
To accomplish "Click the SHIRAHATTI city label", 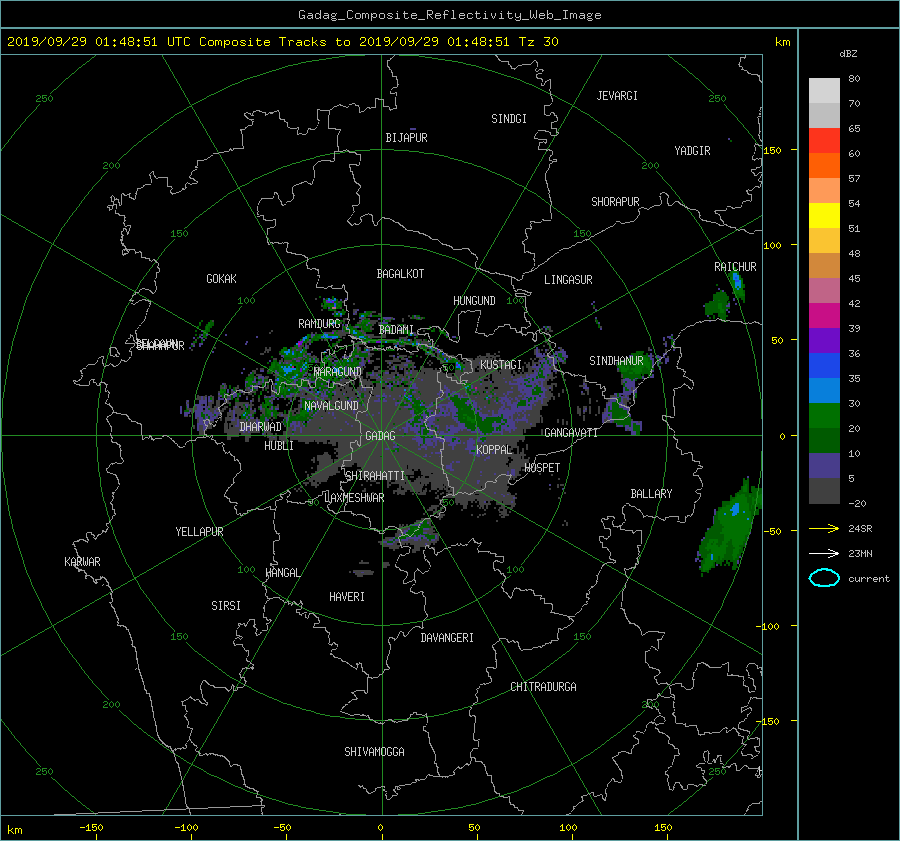I will tap(375, 475).
